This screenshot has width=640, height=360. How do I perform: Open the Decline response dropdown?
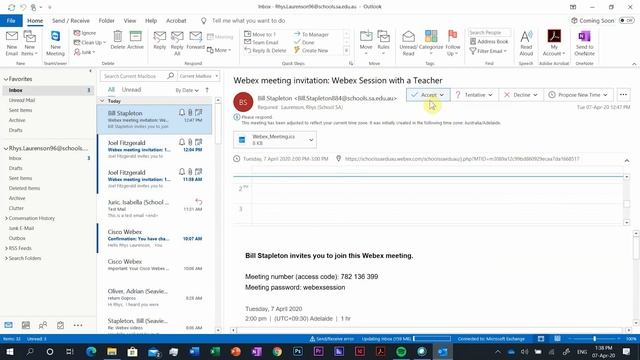(535, 95)
